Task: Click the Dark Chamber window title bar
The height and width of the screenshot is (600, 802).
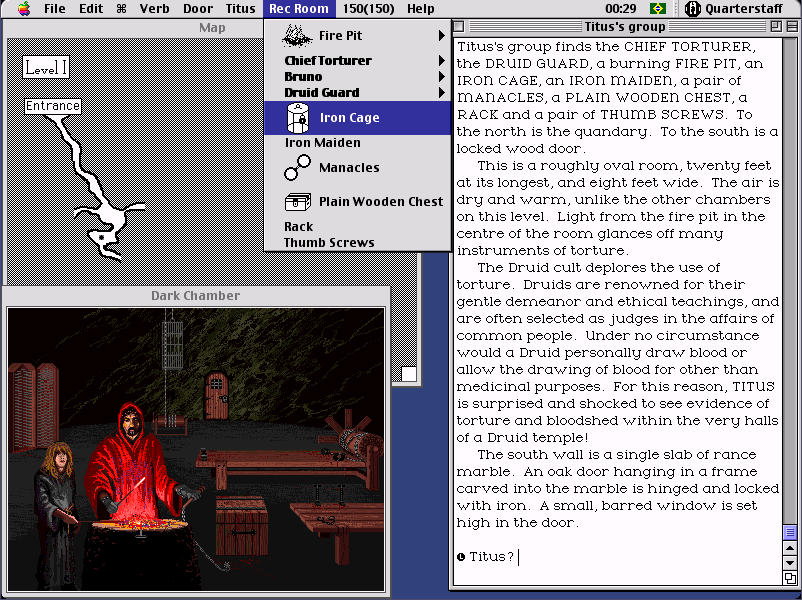Action: (195, 296)
